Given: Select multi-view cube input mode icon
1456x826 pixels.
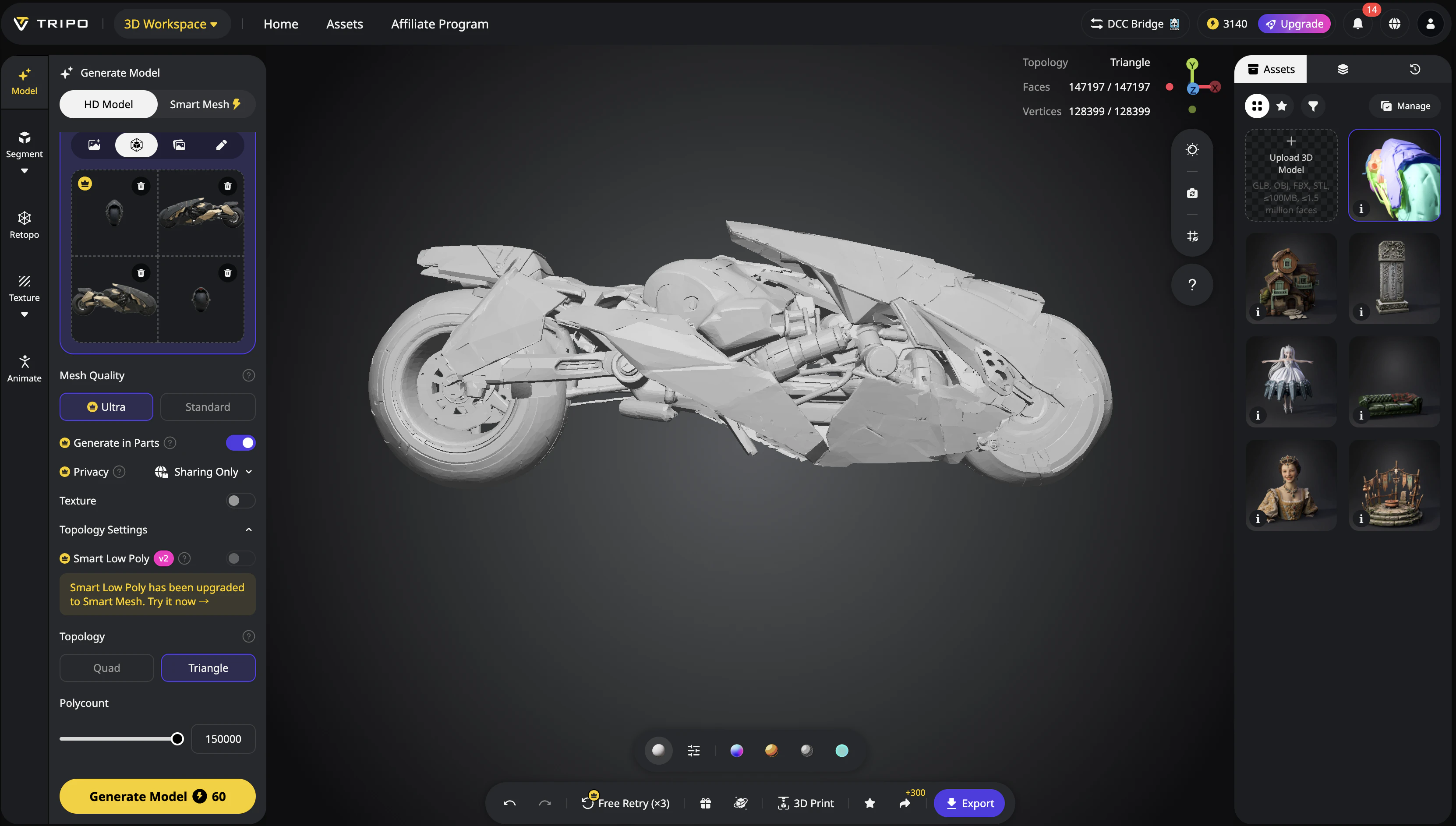Looking at the screenshot, I should tap(136, 145).
